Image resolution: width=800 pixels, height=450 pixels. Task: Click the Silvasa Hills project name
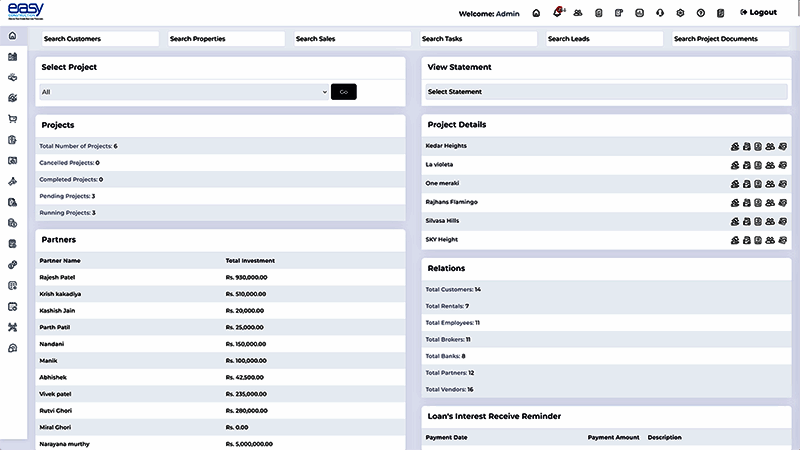pos(442,221)
